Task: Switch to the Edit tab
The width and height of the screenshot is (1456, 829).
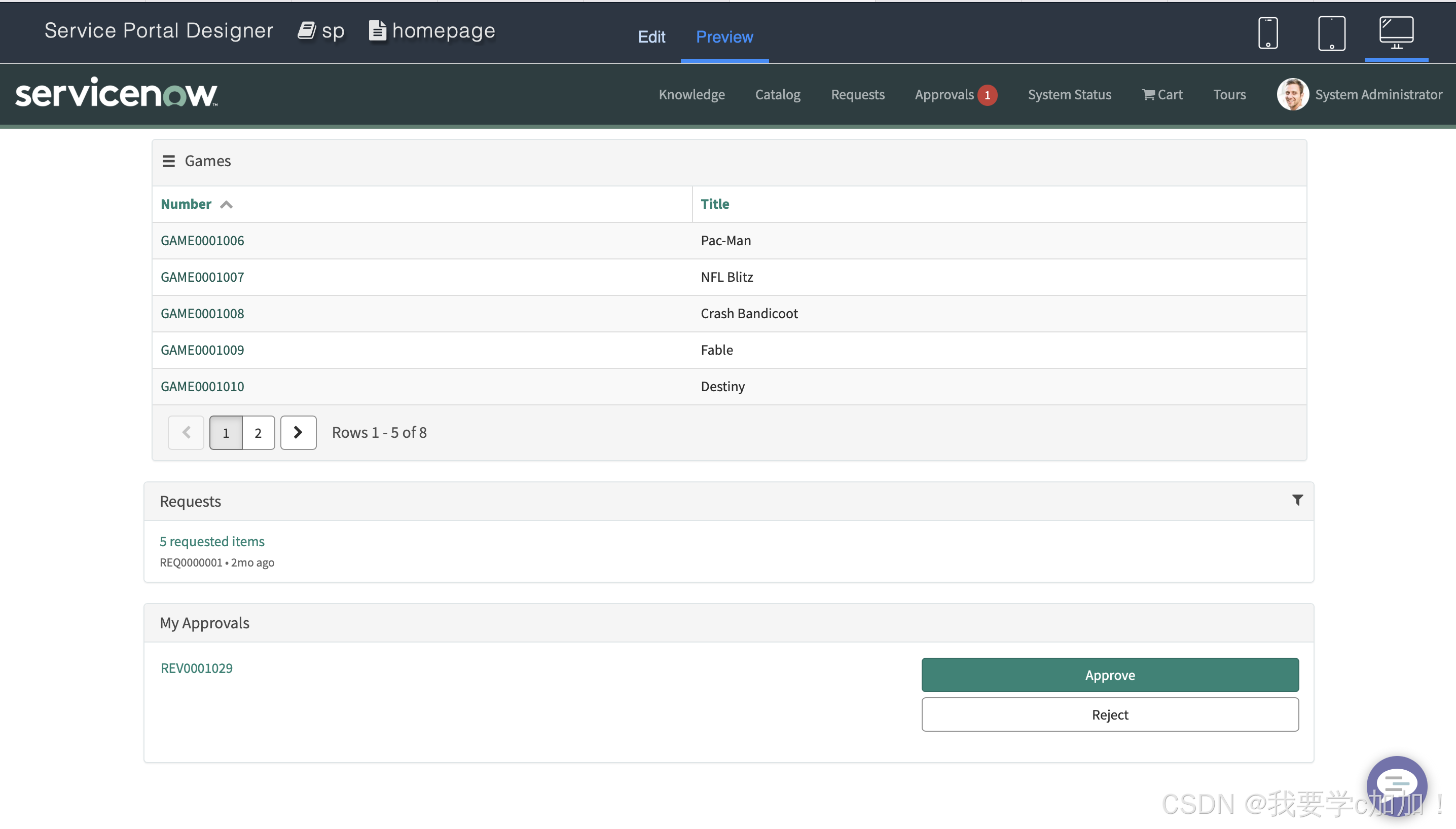Action: pyautogui.click(x=651, y=37)
